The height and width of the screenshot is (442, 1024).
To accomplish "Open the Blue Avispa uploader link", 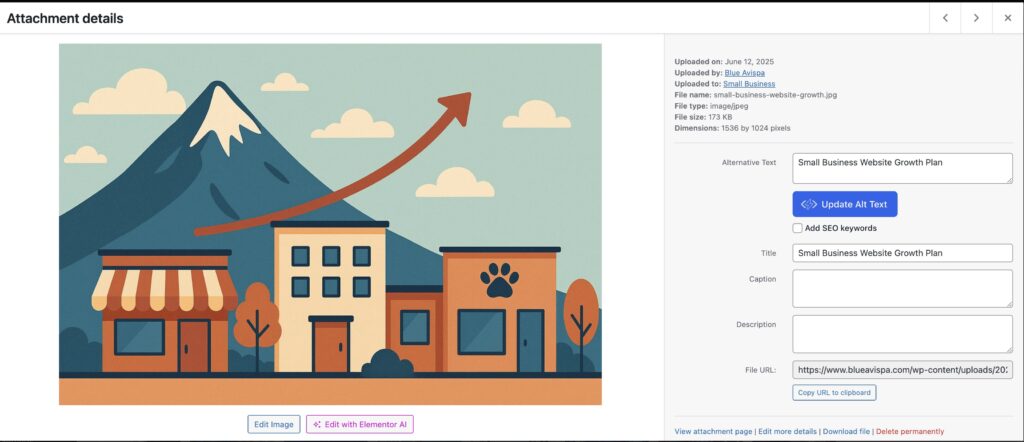I will (744, 73).
